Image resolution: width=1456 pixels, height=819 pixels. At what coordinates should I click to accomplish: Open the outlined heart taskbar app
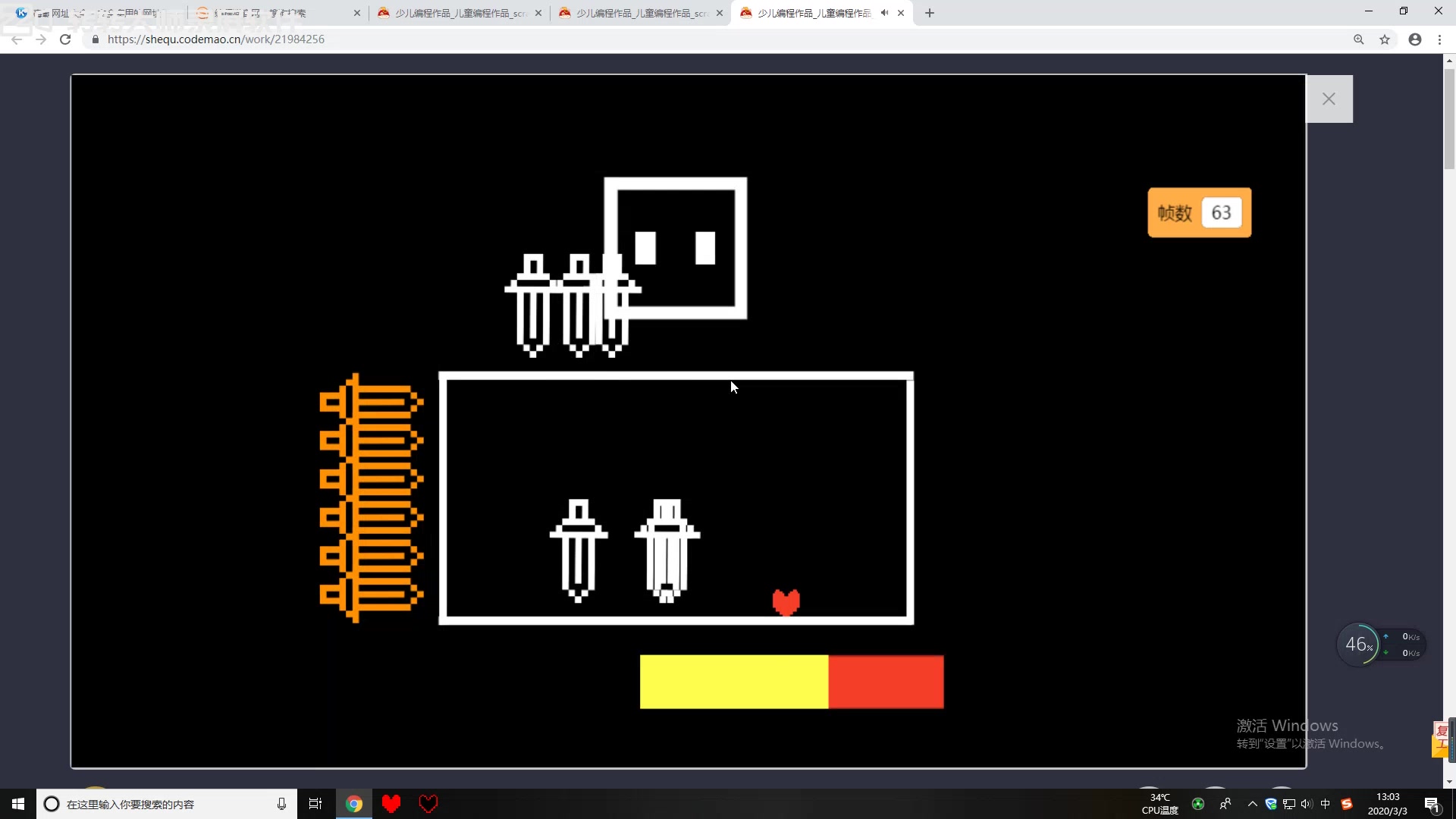428,804
